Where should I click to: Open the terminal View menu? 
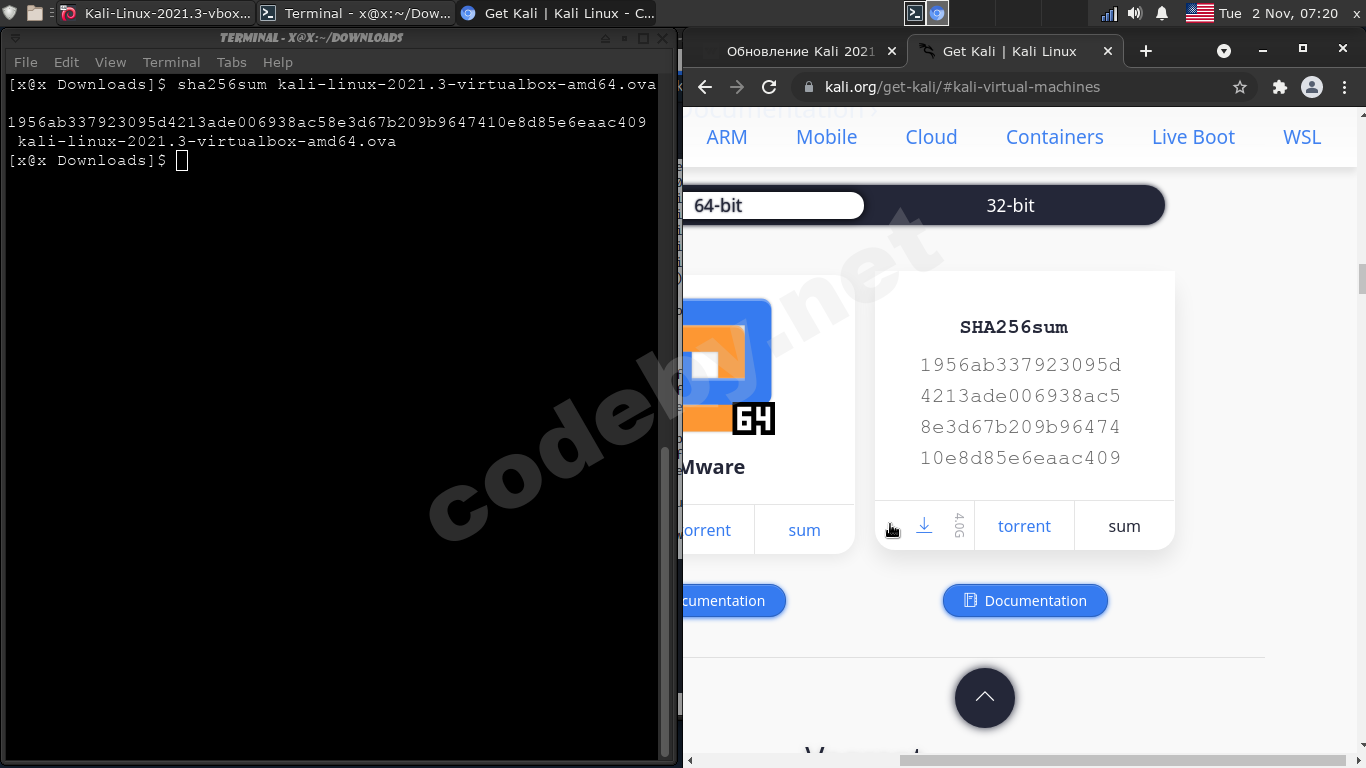pos(111,62)
